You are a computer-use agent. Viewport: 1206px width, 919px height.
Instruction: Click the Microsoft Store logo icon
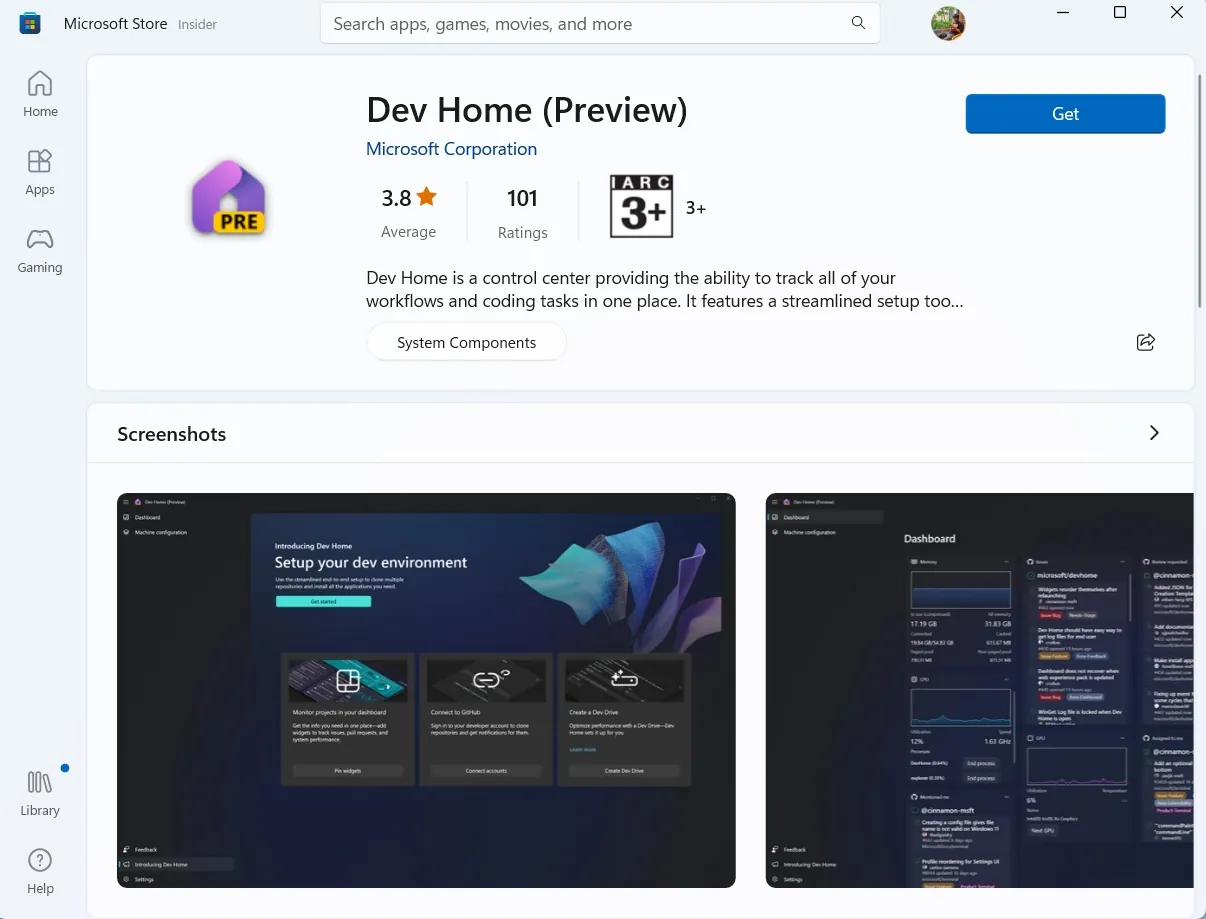coord(30,24)
